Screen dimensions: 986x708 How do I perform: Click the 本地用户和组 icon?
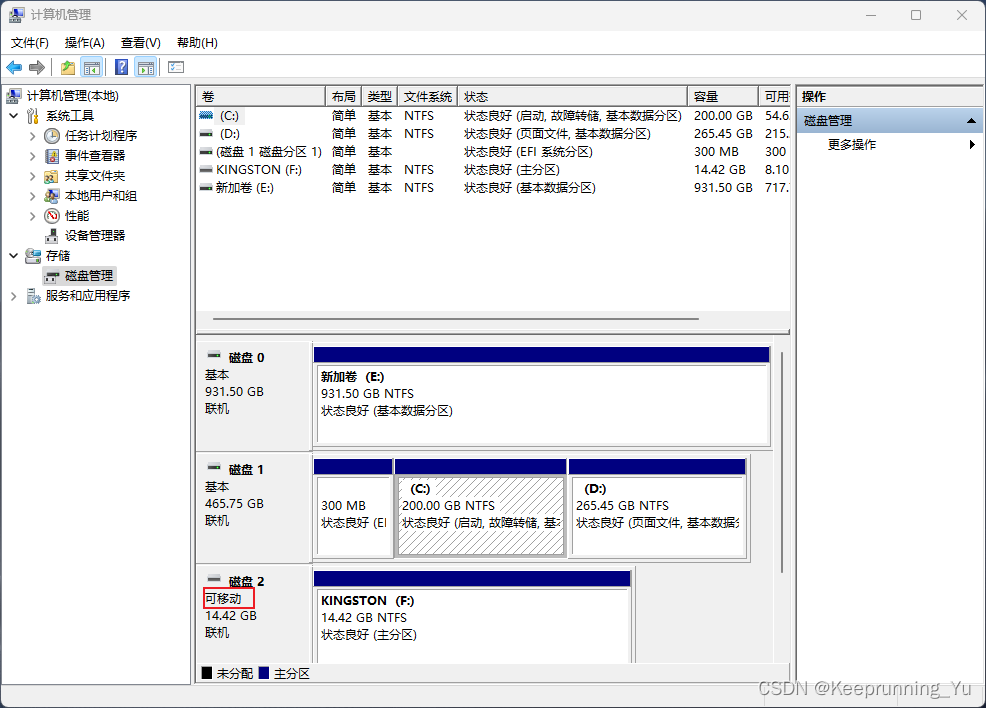[52, 196]
